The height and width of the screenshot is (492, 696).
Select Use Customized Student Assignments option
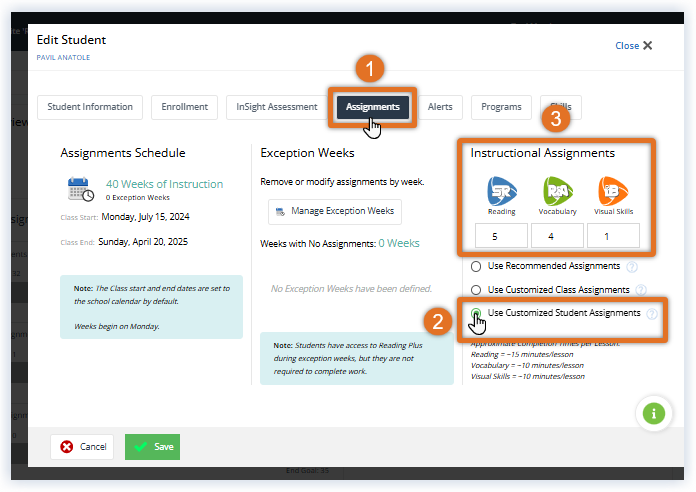coord(476,314)
